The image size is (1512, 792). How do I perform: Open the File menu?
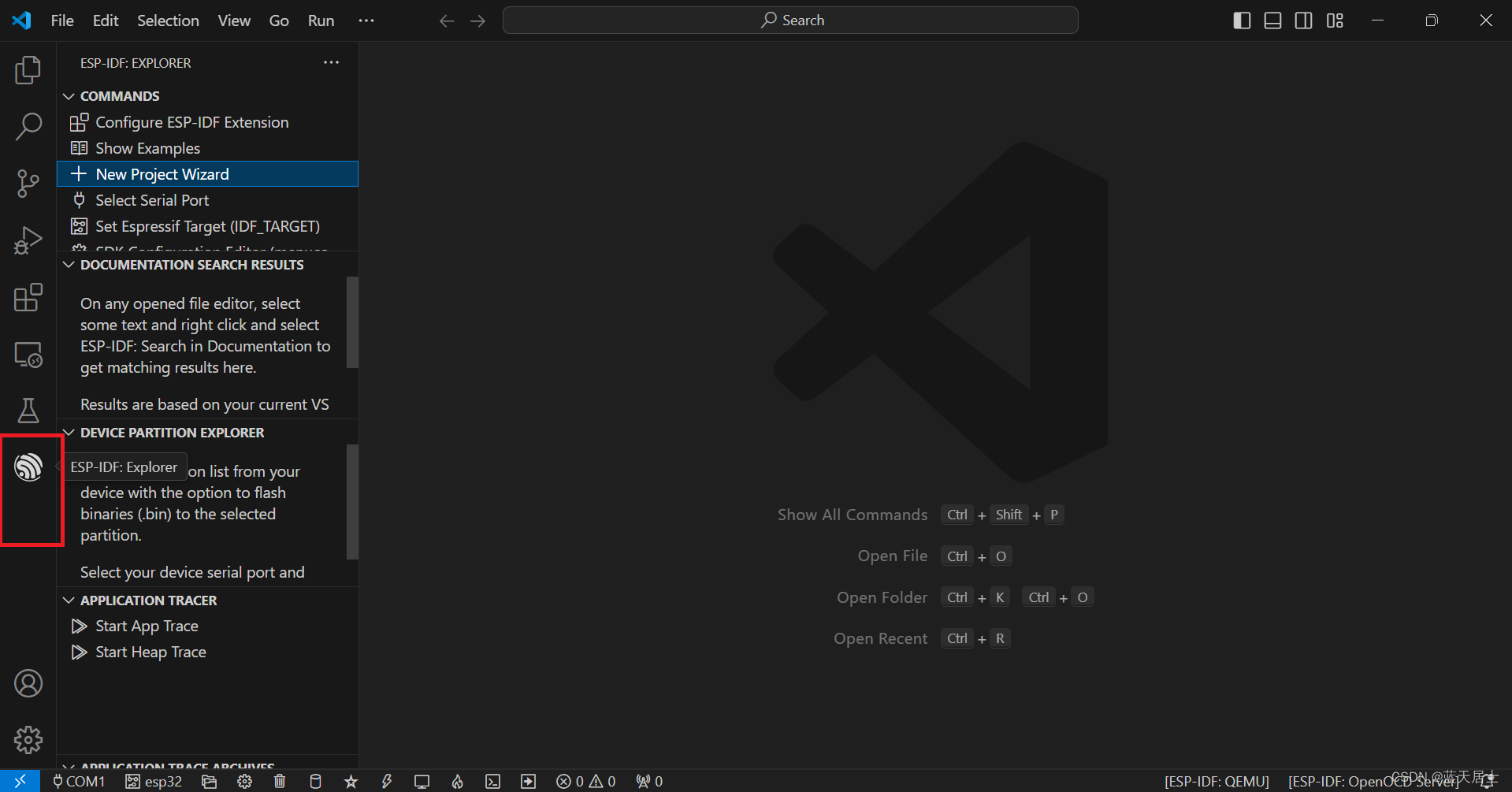pyautogui.click(x=62, y=20)
